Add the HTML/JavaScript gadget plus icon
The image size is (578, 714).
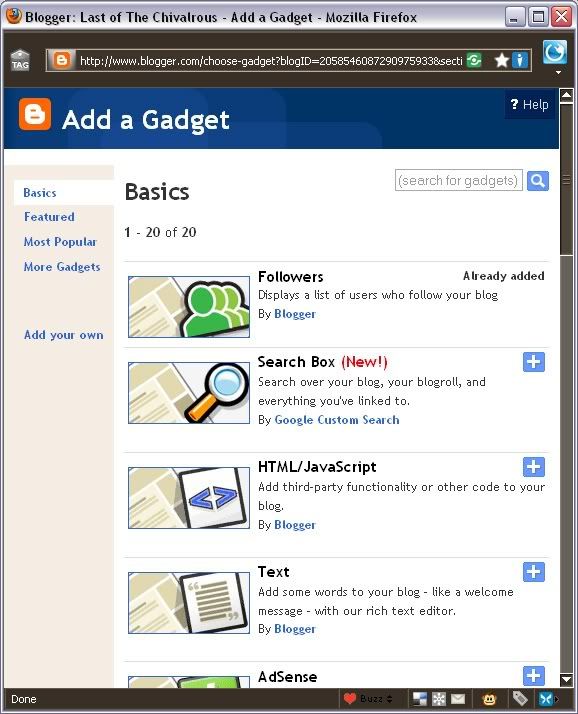534,467
